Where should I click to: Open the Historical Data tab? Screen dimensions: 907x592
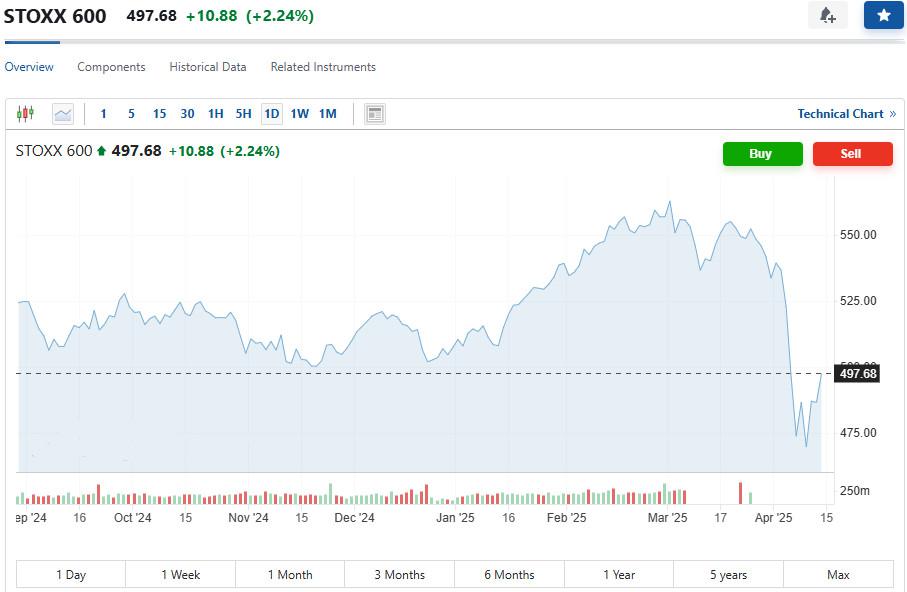pyautogui.click(x=208, y=67)
